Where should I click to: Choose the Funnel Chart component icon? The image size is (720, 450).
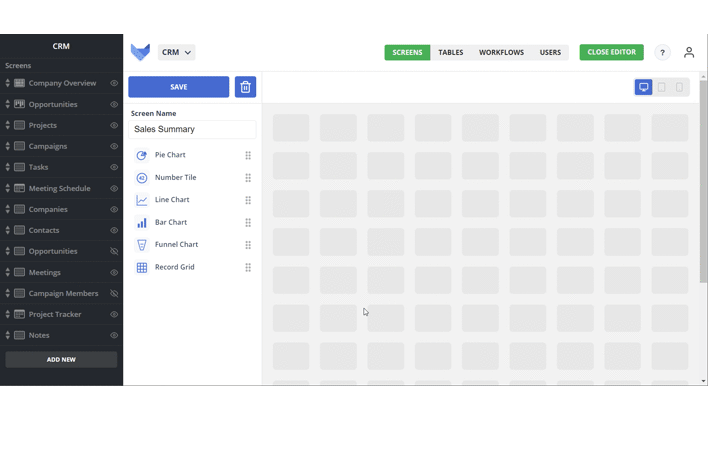coord(142,245)
